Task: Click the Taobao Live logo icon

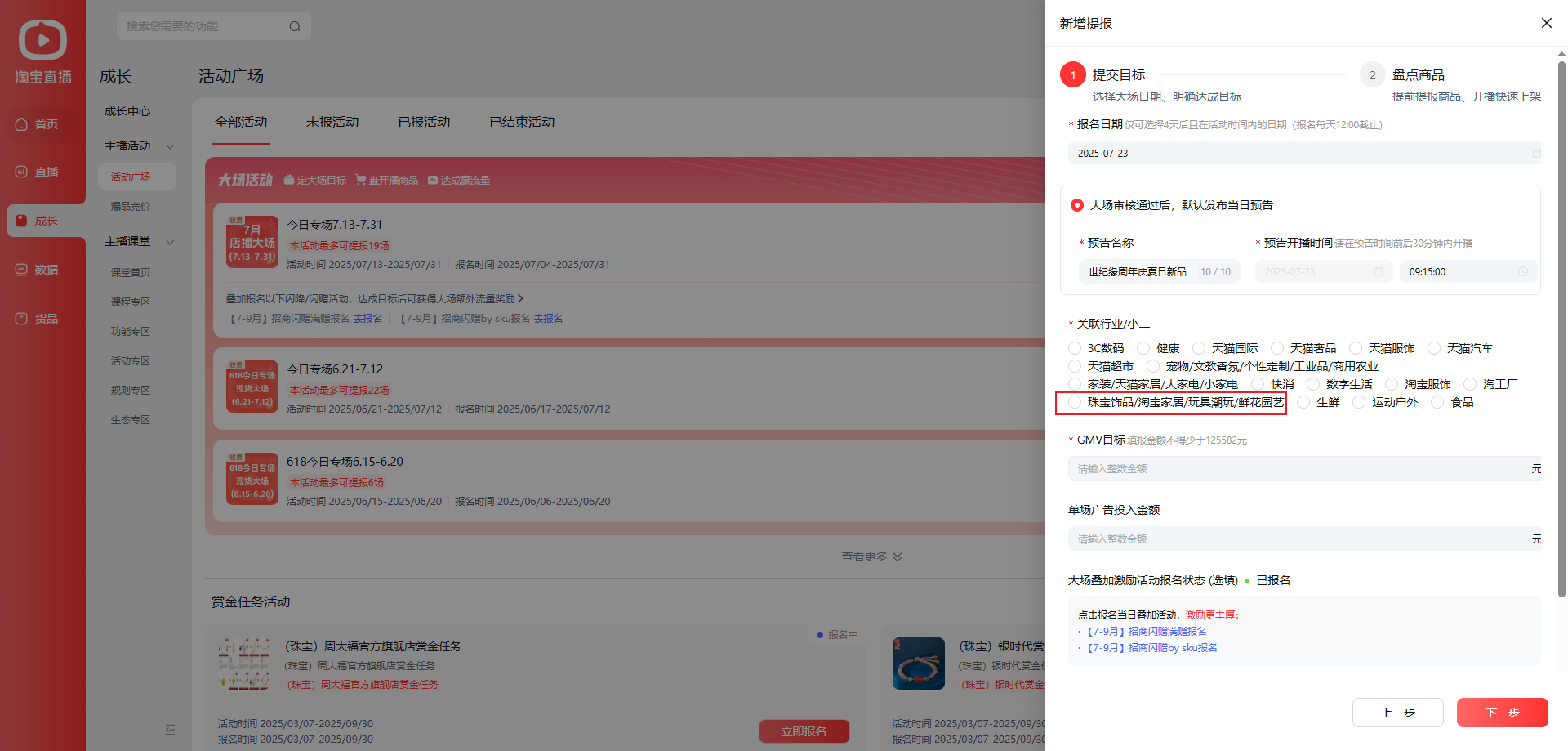Action: (42, 40)
